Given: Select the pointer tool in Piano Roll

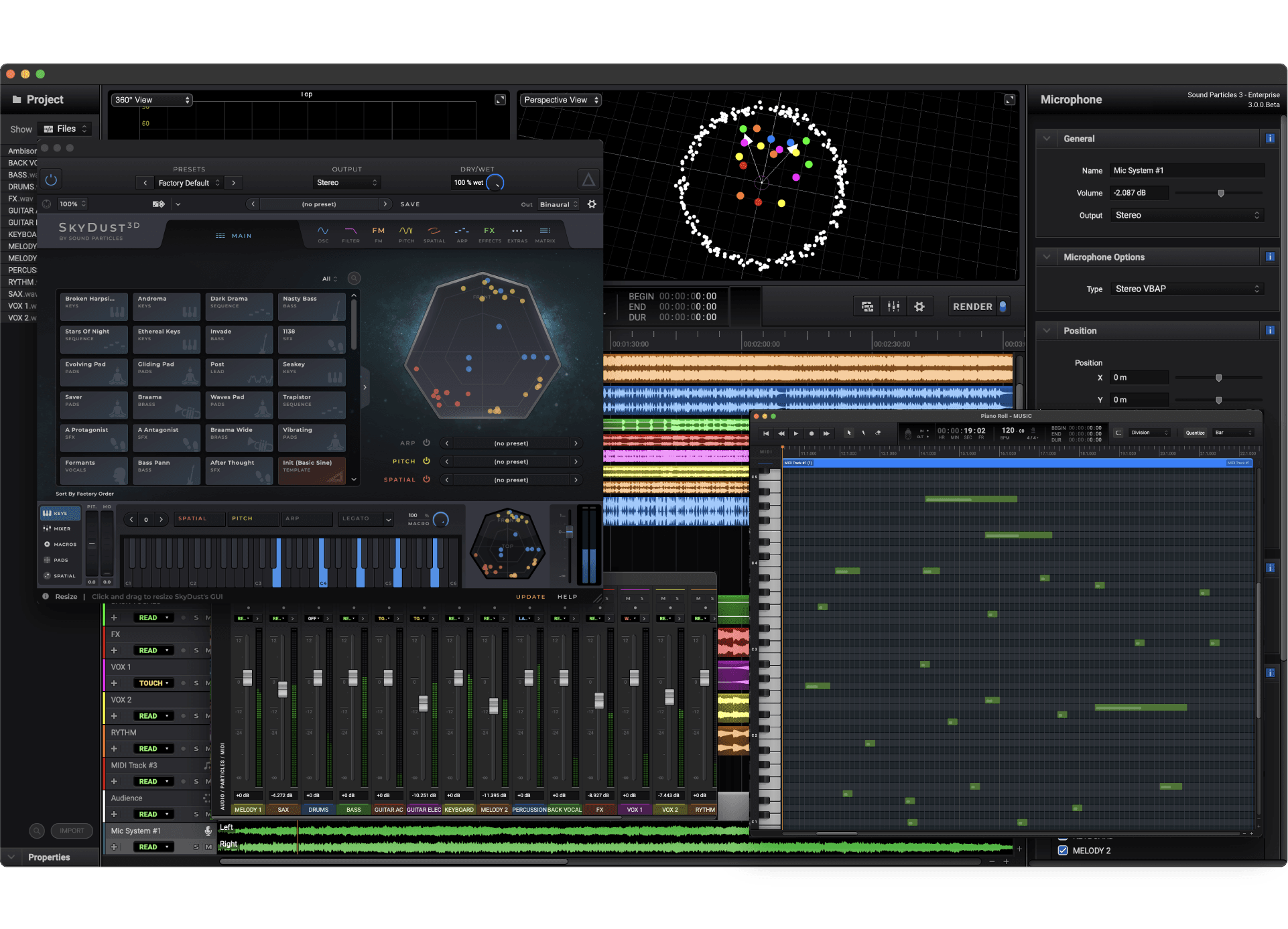Looking at the screenshot, I should point(848,433).
